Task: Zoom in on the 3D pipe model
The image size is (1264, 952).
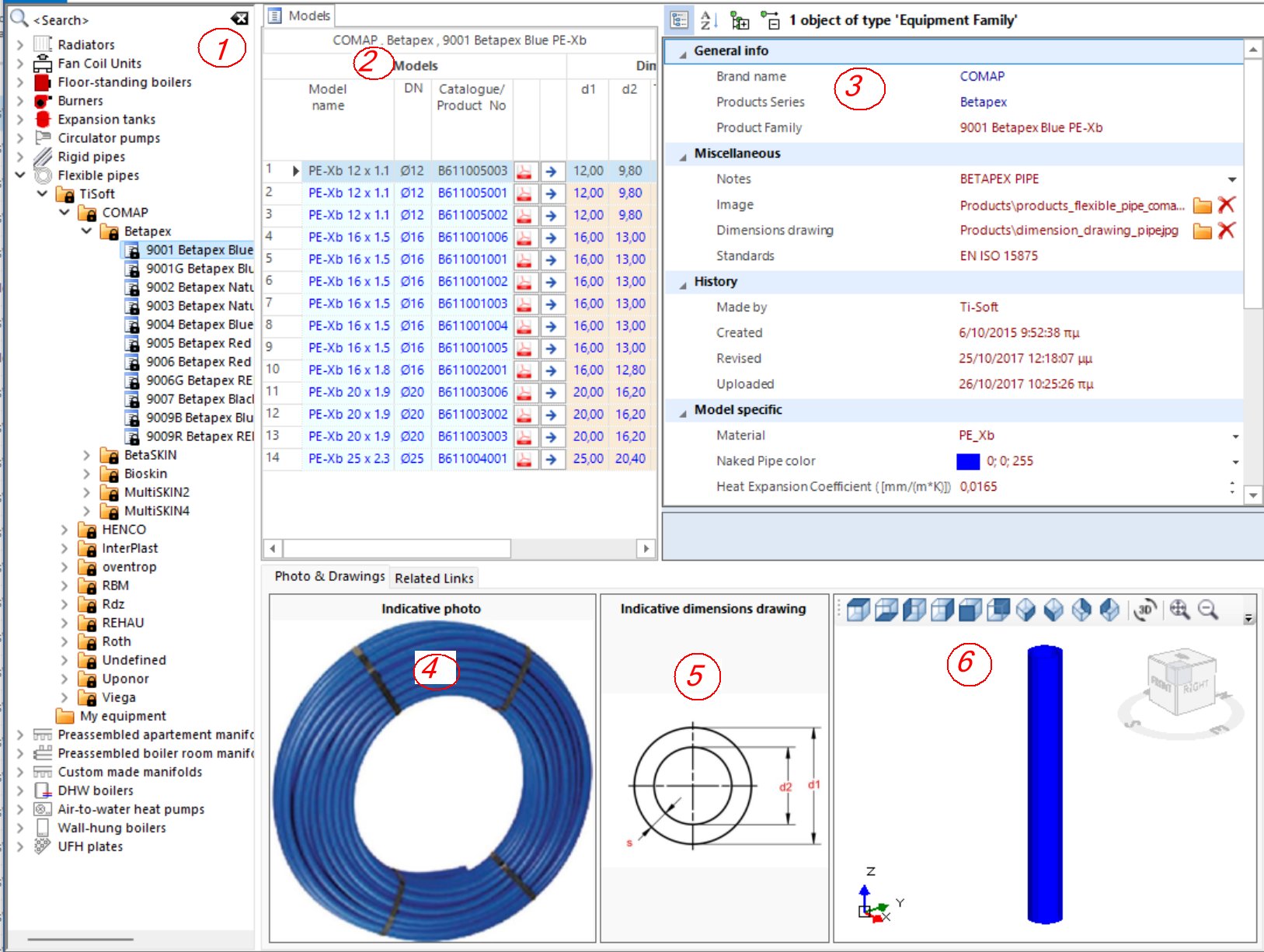Action: [1181, 610]
